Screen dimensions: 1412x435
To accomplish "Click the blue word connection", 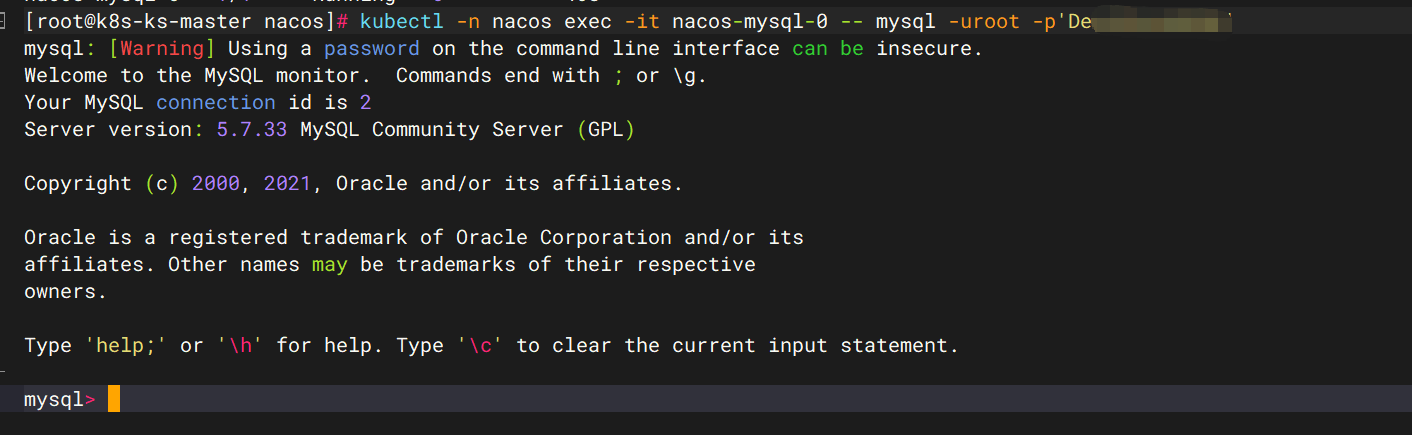I will (216, 102).
